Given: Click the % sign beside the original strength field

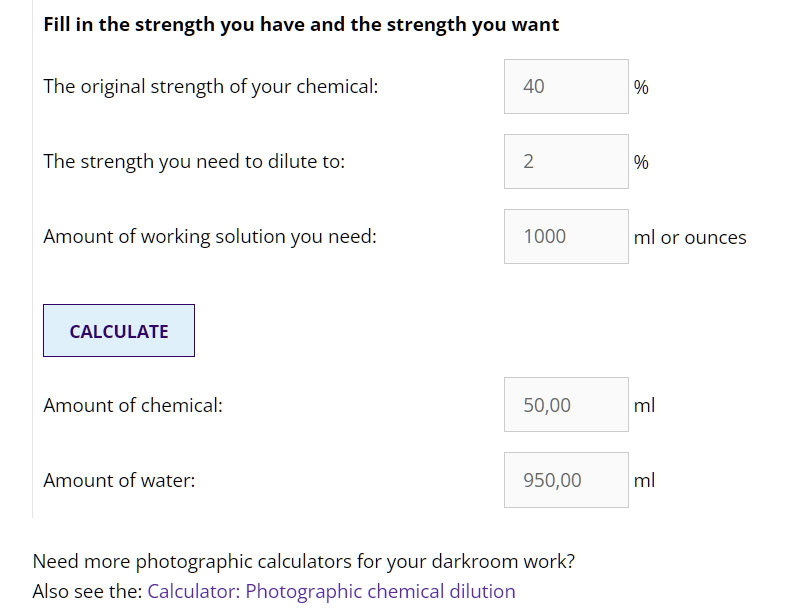Looking at the screenshot, I should [641, 87].
